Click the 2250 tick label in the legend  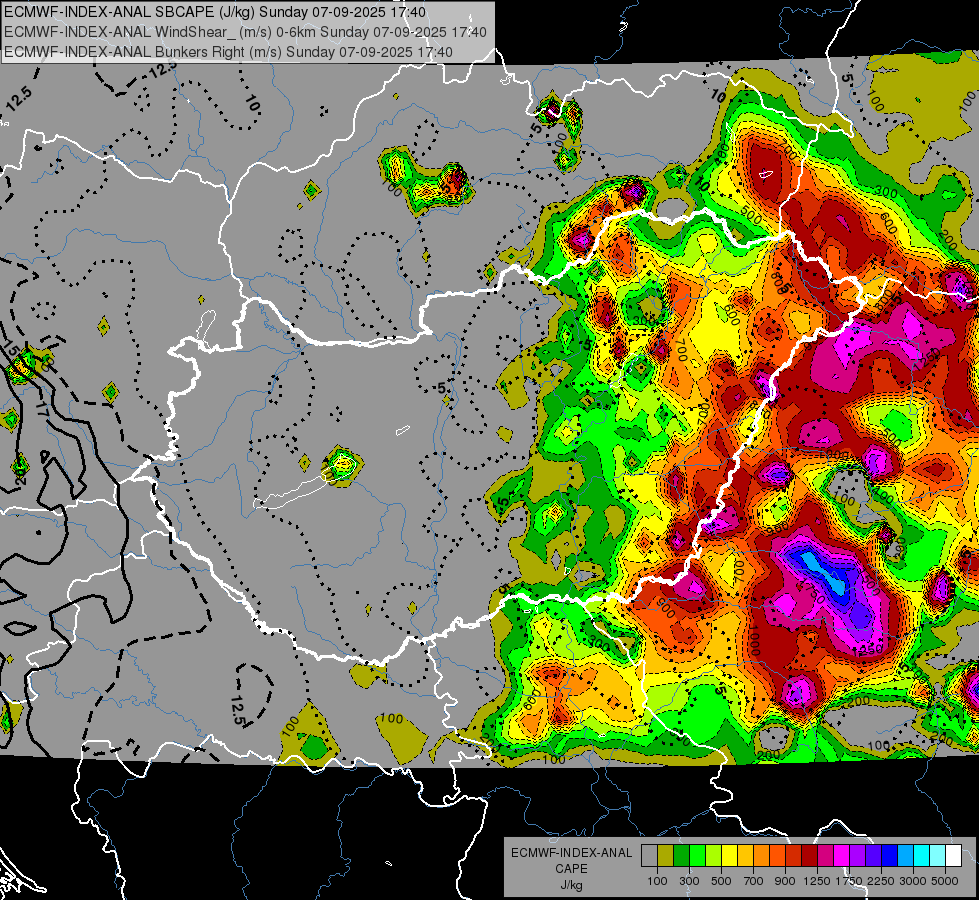point(882,881)
